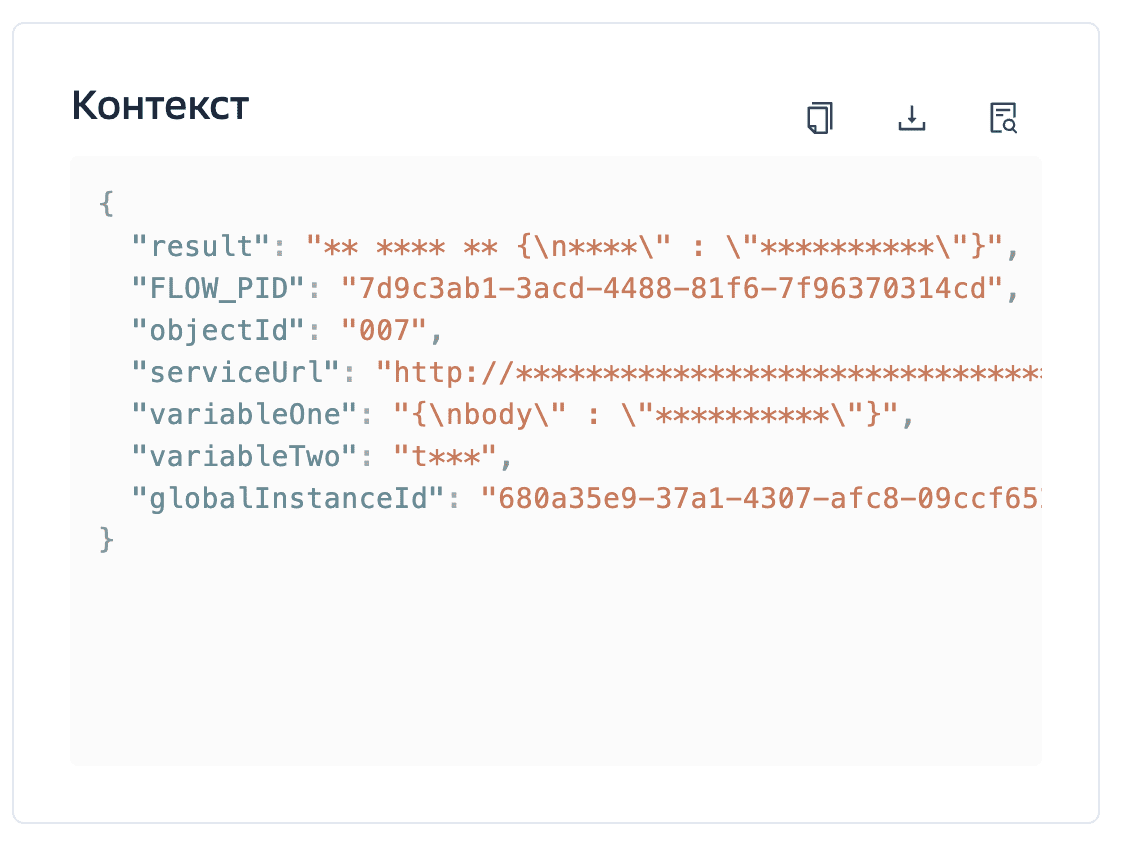The width and height of the screenshot is (1122, 850).
Task: Select the "variableOne" key
Action: point(244,414)
